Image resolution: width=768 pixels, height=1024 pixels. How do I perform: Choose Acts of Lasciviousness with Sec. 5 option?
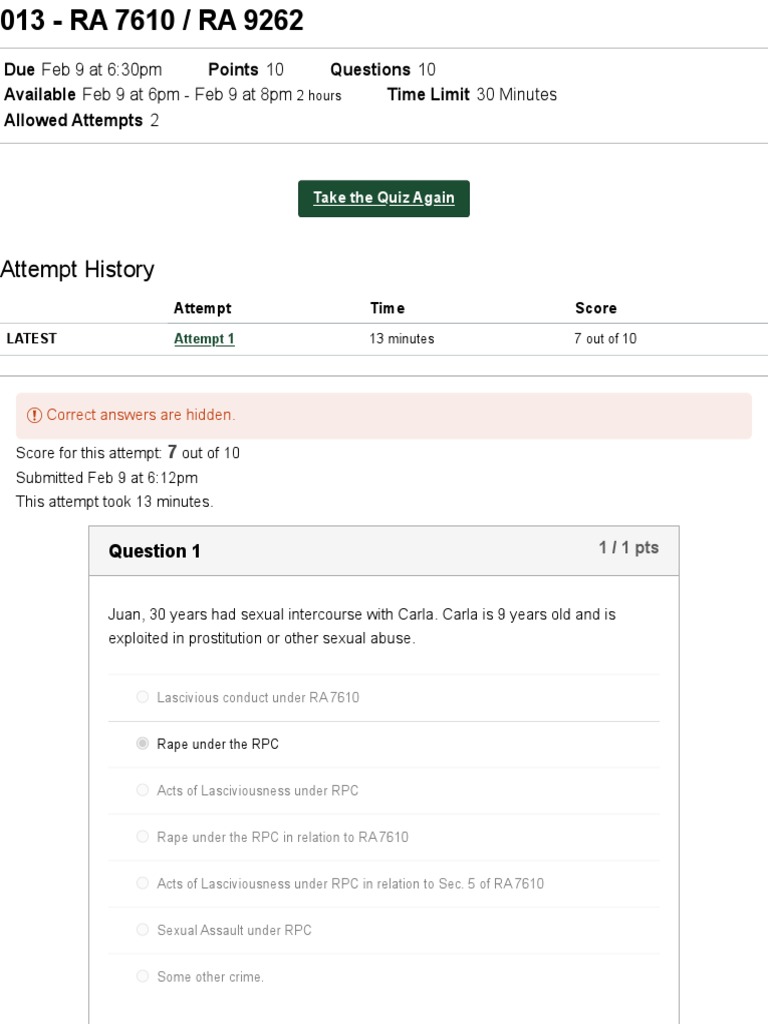coord(143,883)
